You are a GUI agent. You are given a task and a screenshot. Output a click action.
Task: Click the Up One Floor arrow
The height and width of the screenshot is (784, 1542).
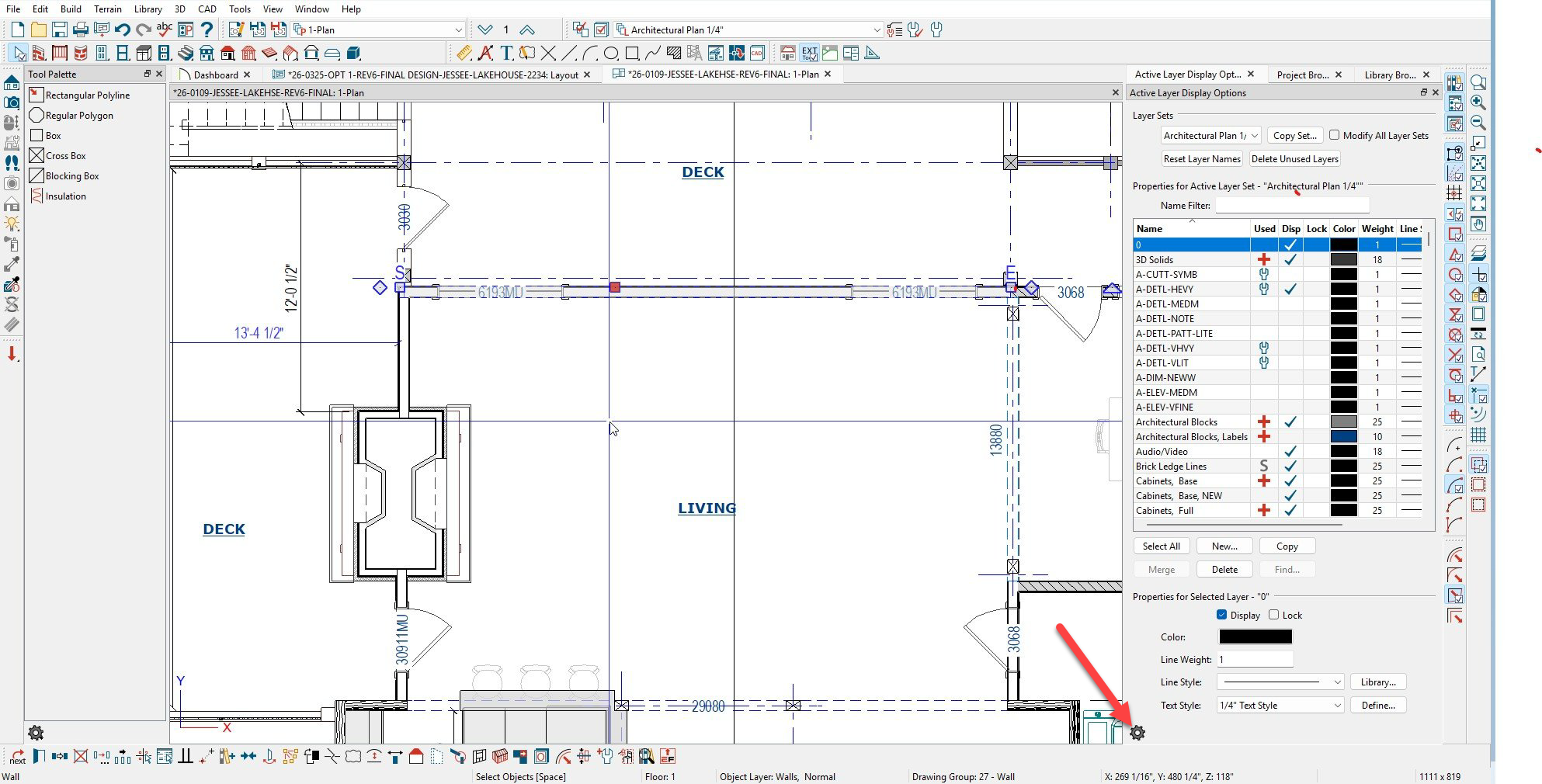click(x=527, y=29)
